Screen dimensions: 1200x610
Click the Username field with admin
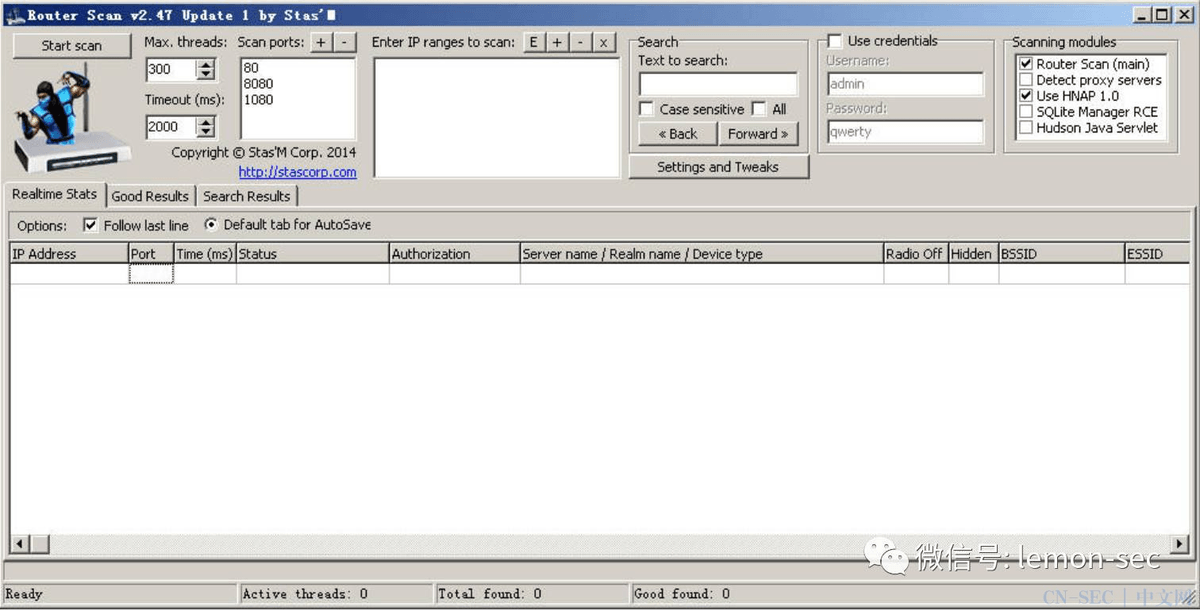[x=905, y=84]
